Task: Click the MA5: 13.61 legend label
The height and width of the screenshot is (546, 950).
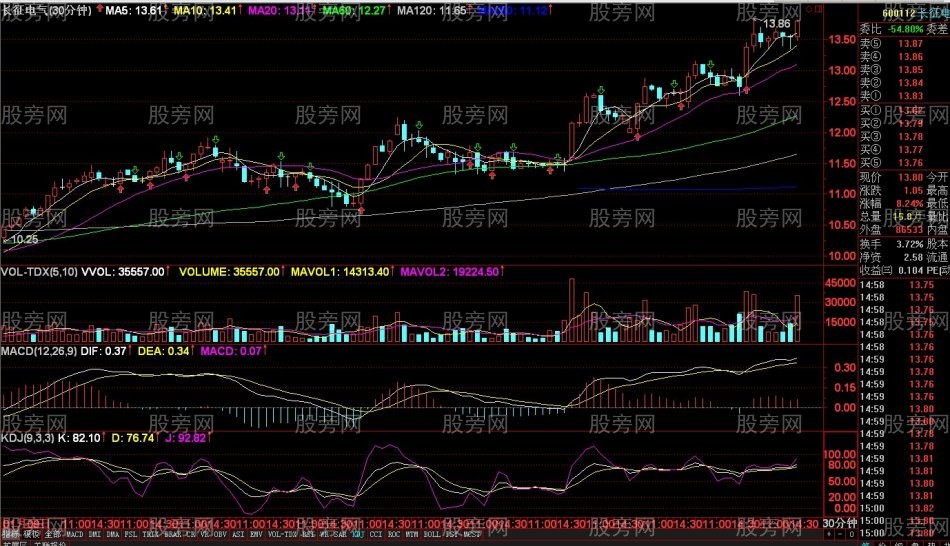Action: (x=133, y=10)
